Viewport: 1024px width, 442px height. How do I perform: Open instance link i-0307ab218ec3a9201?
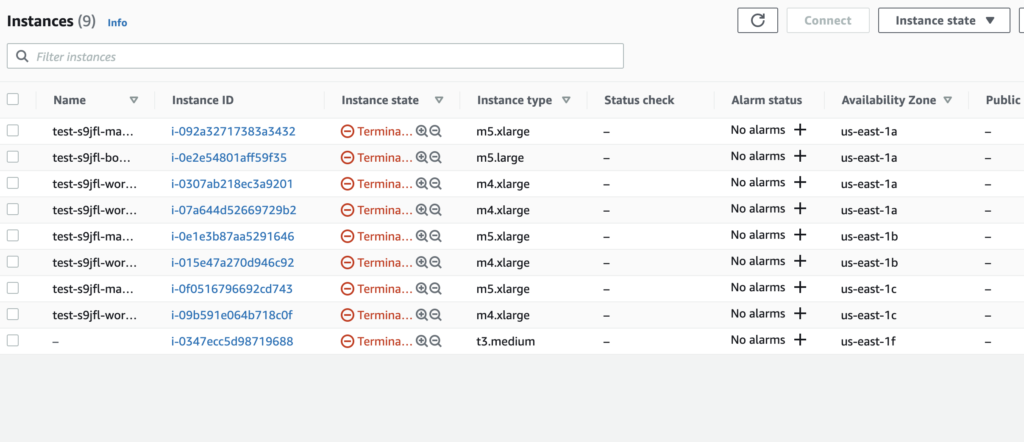tap(232, 183)
